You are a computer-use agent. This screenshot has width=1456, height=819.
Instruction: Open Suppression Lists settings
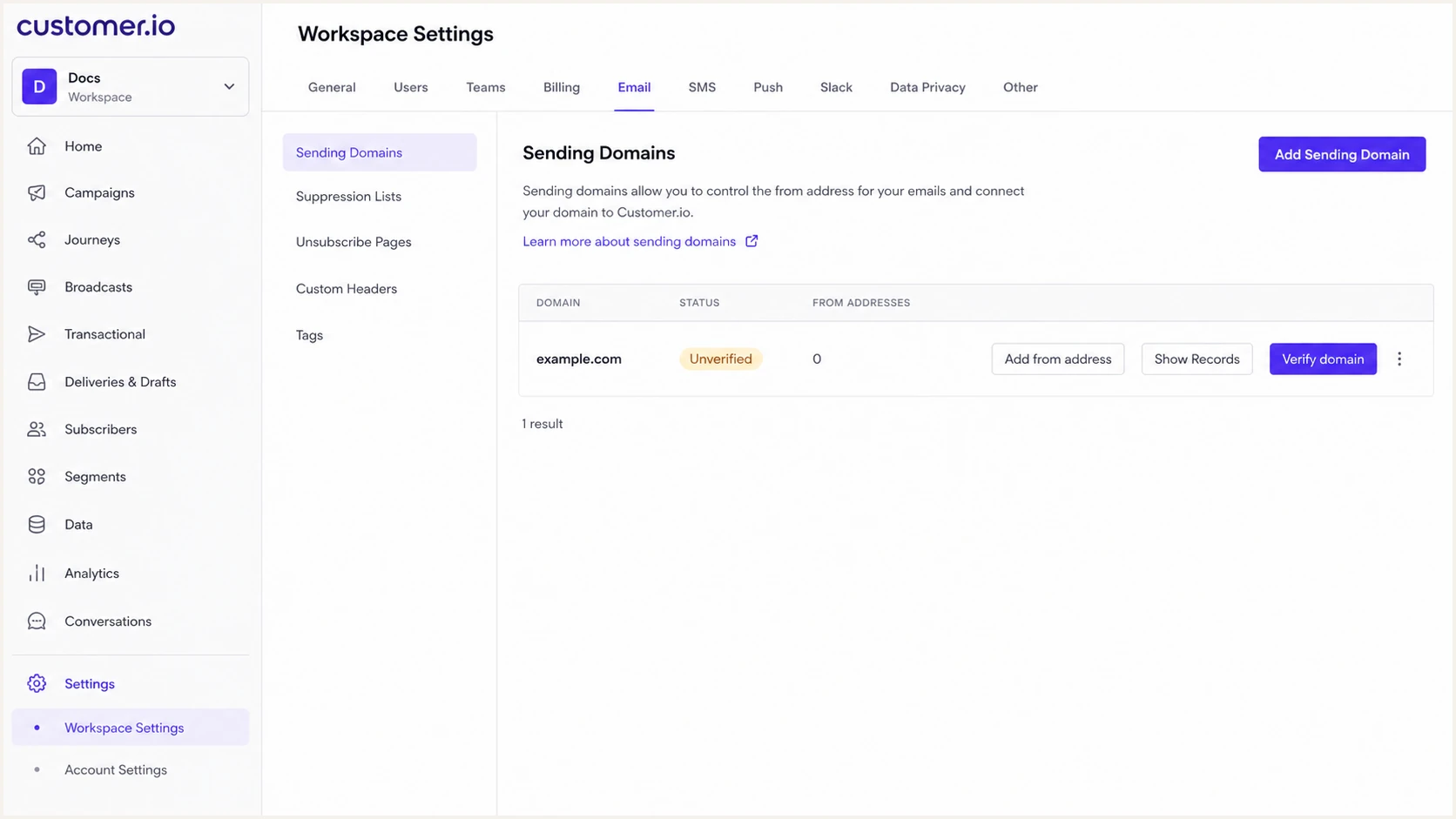click(x=348, y=197)
